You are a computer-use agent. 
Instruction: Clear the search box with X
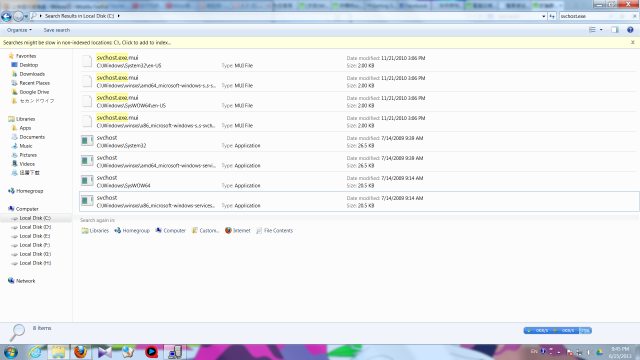(635, 16)
